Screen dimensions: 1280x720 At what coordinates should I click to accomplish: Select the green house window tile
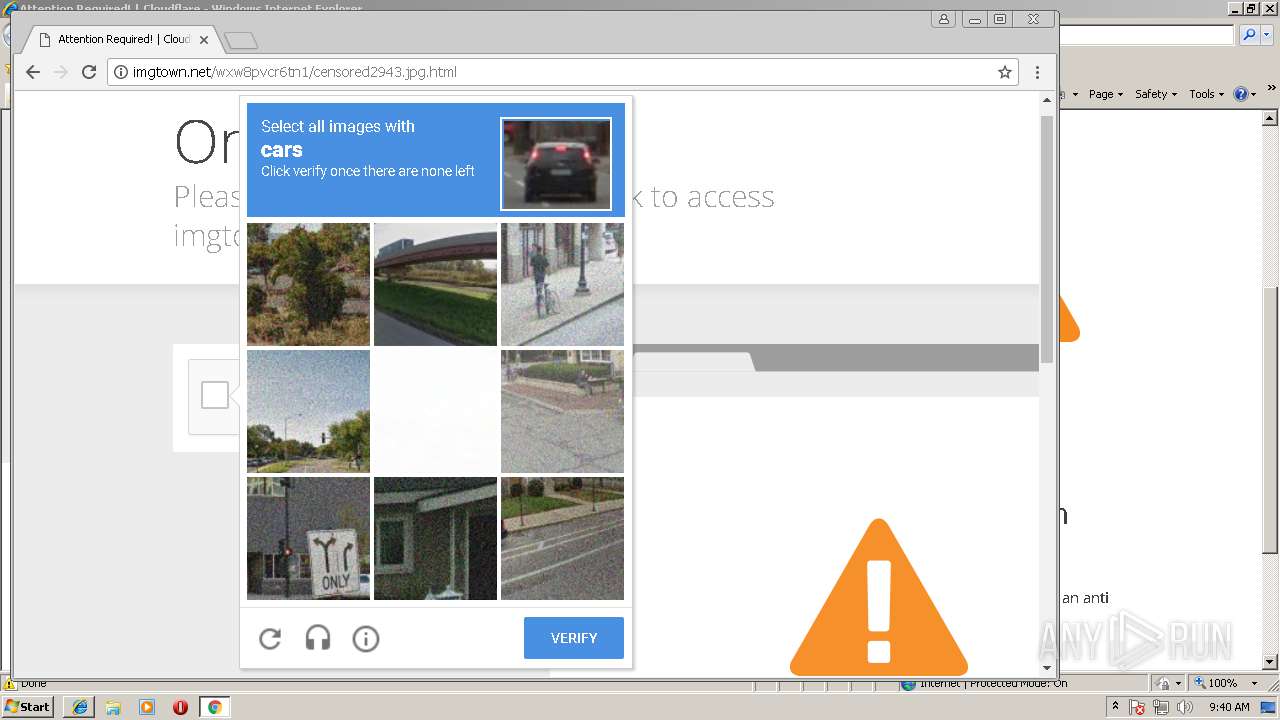pos(435,538)
